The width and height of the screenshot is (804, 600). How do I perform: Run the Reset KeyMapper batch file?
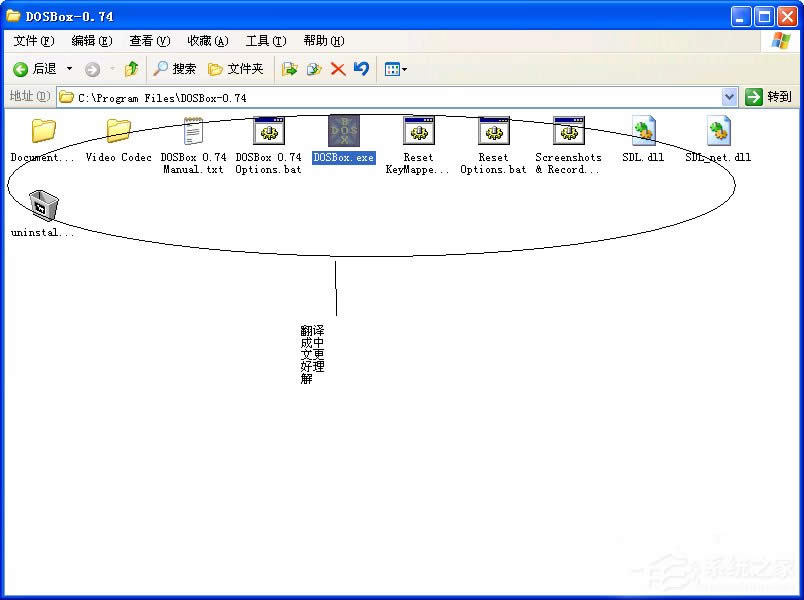point(418,131)
